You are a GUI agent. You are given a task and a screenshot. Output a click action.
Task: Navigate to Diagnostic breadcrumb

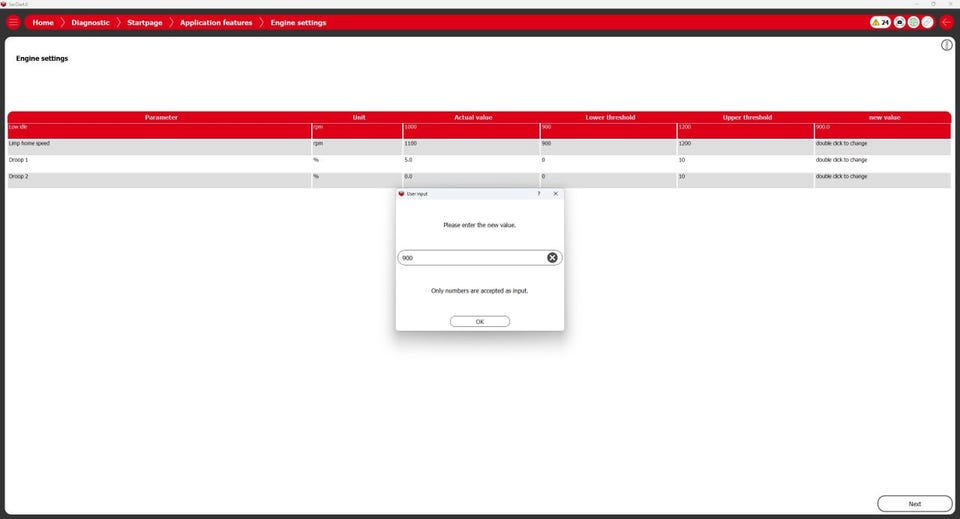(x=90, y=23)
